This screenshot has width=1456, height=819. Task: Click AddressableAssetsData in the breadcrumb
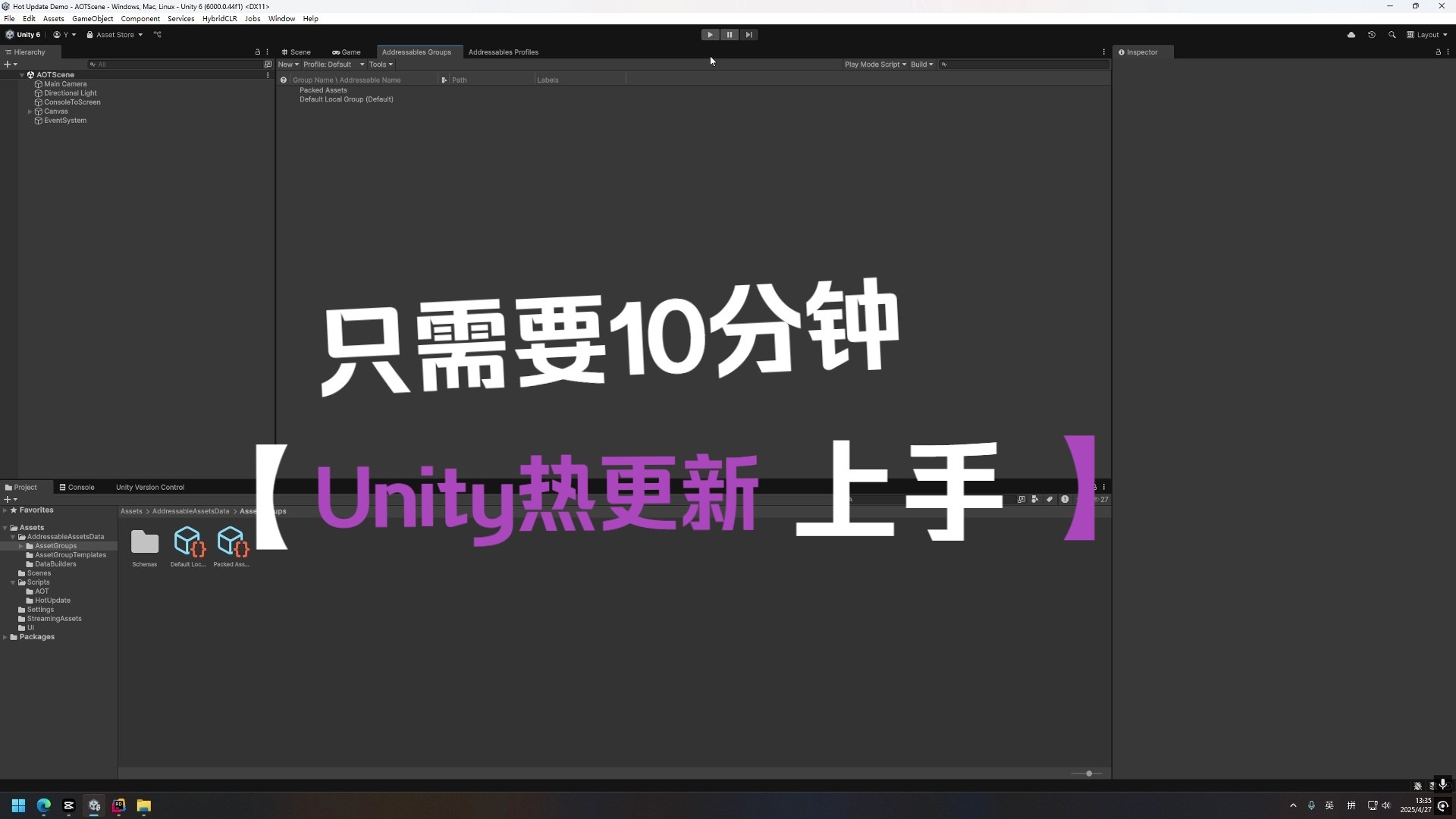point(190,511)
